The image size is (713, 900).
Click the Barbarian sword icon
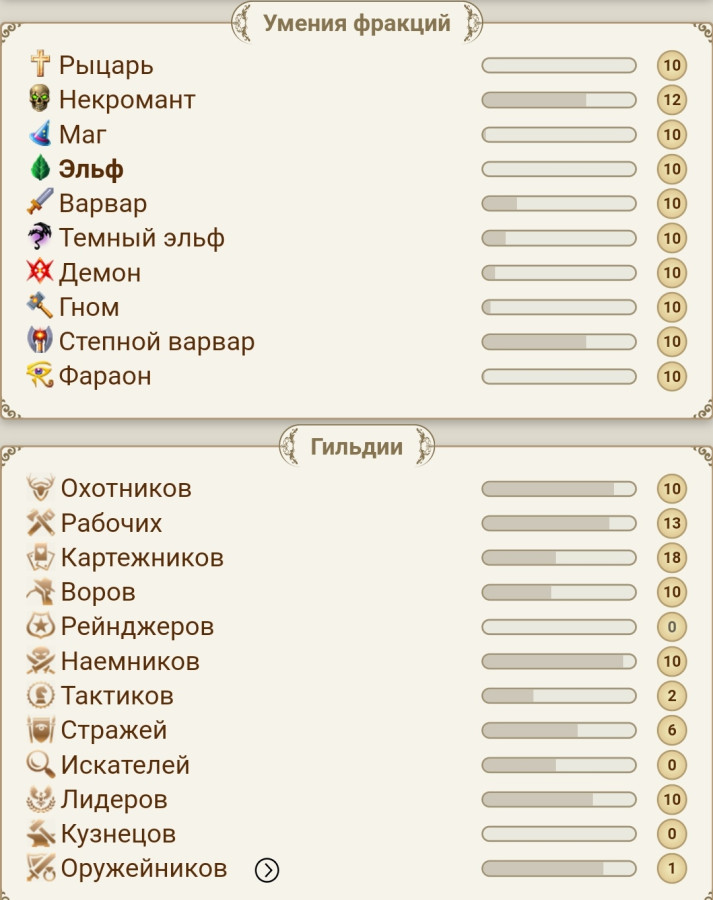pyautogui.click(x=40, y=201)
